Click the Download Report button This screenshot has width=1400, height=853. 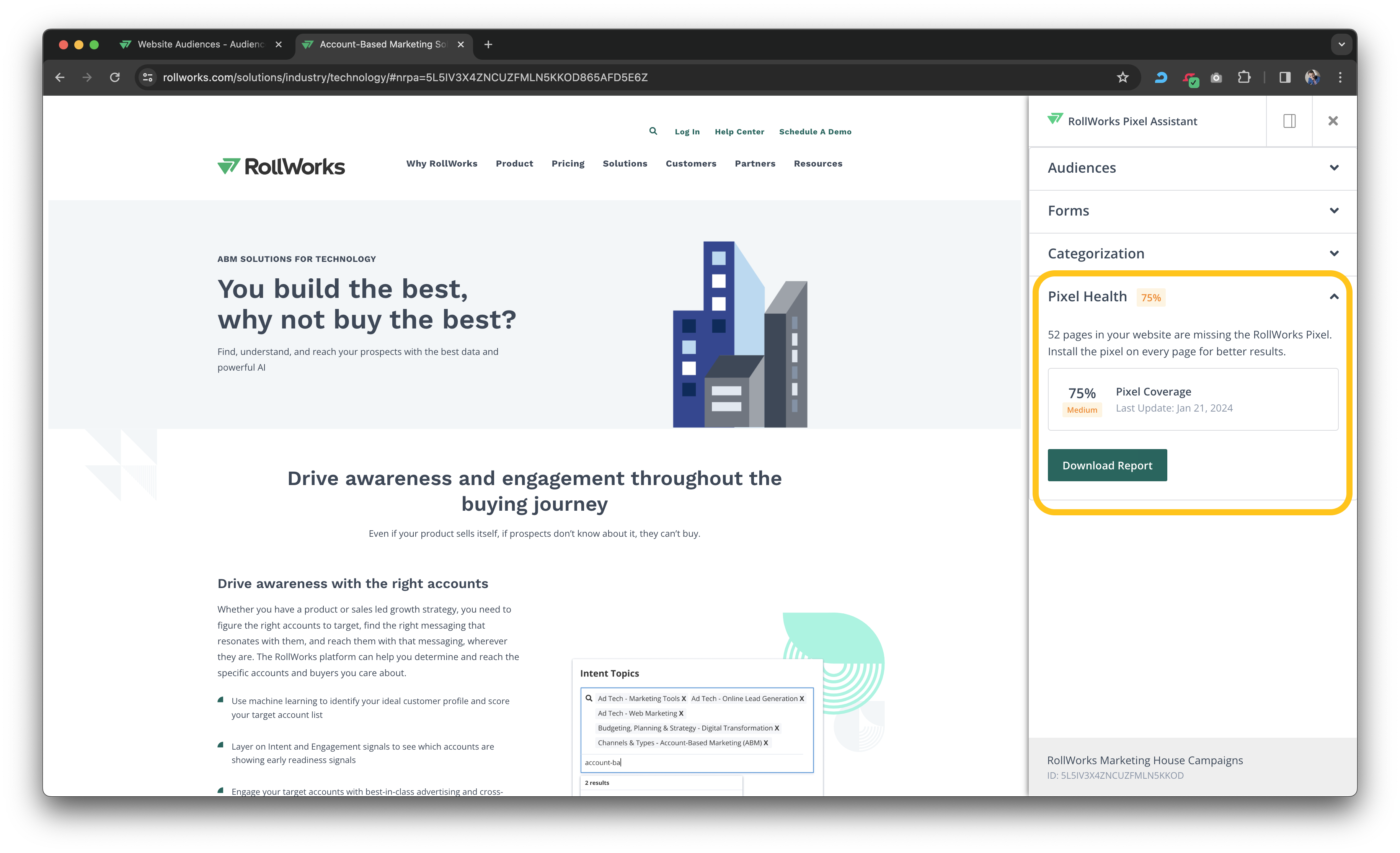(x=1107, y=466)
